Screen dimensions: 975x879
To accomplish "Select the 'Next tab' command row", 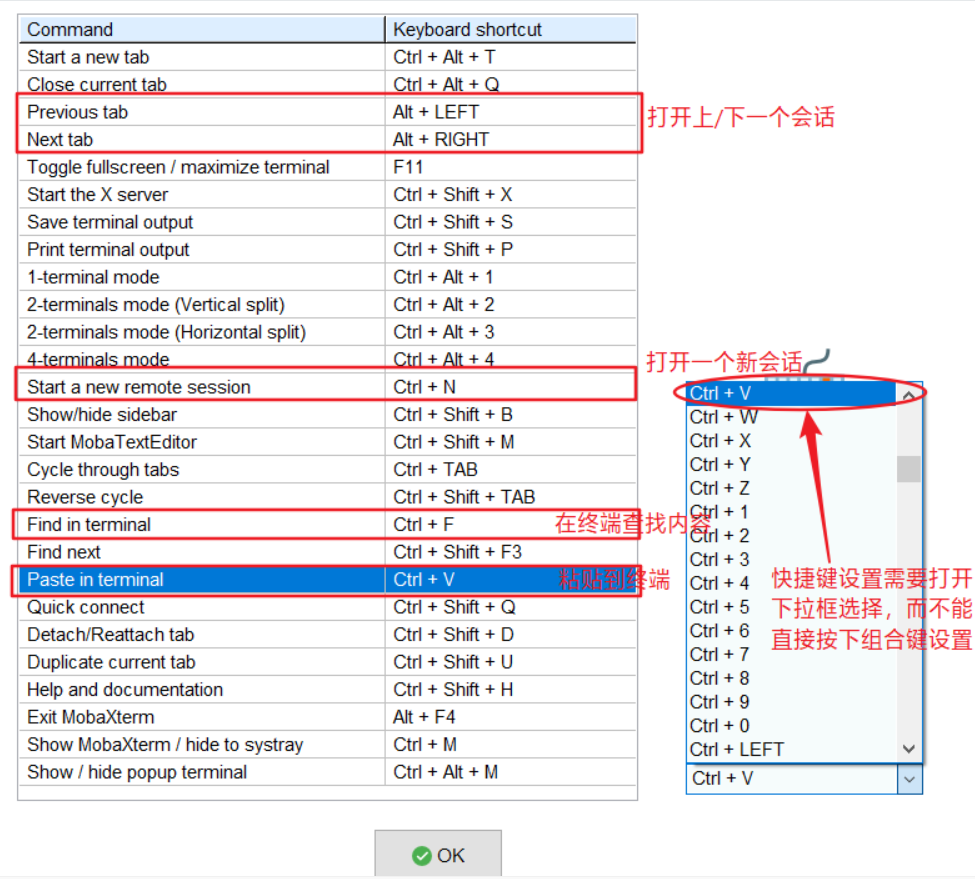I will point(328,139).
